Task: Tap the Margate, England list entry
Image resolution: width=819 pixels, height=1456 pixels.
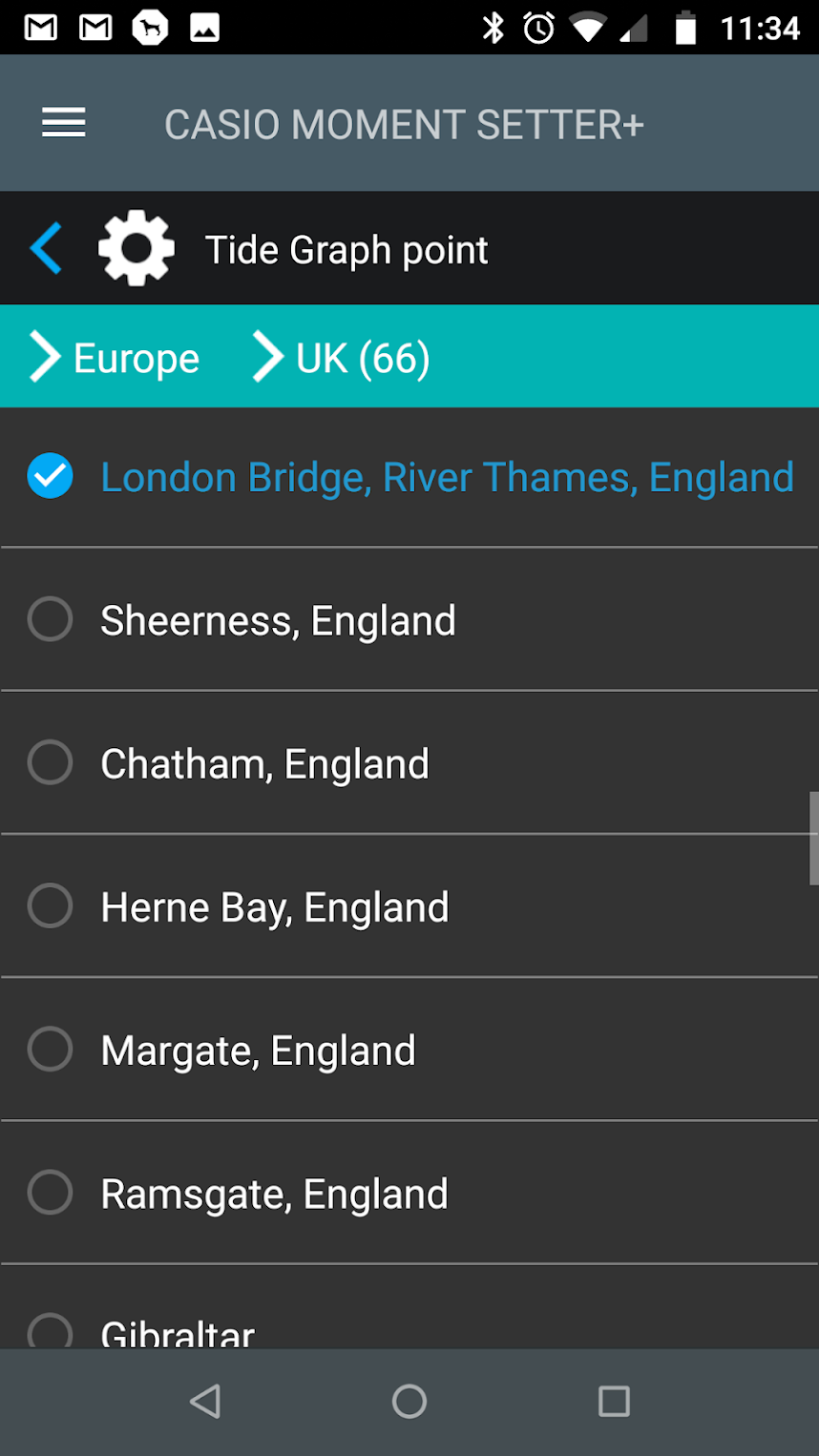Action: click(x=258, y=1050)
